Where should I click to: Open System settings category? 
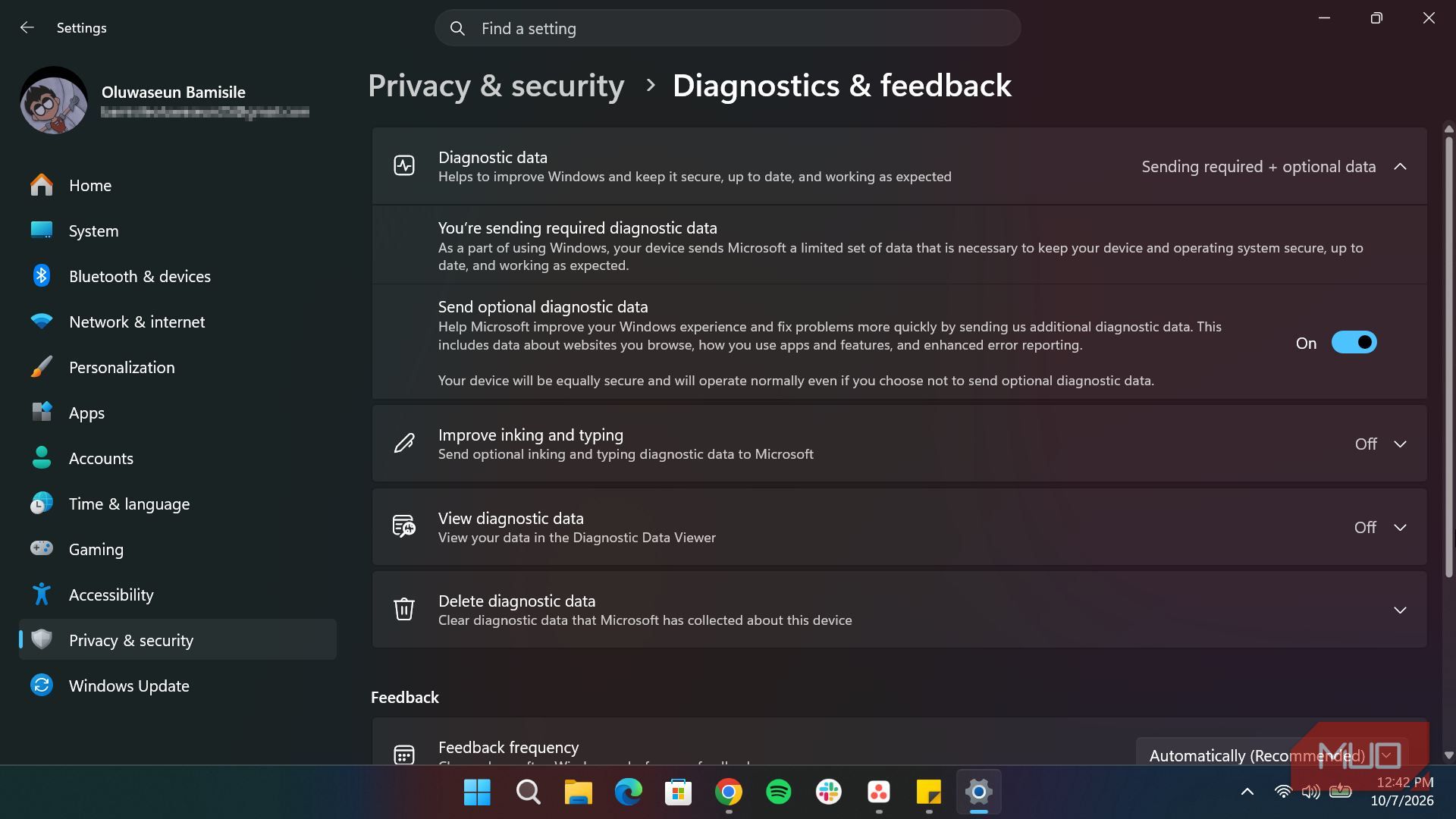pyautogui.click(x=177, y=231)
